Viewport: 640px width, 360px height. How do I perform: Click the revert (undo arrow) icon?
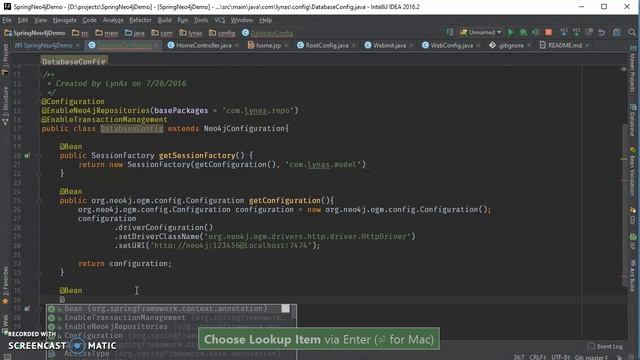(x=602, y=32)
